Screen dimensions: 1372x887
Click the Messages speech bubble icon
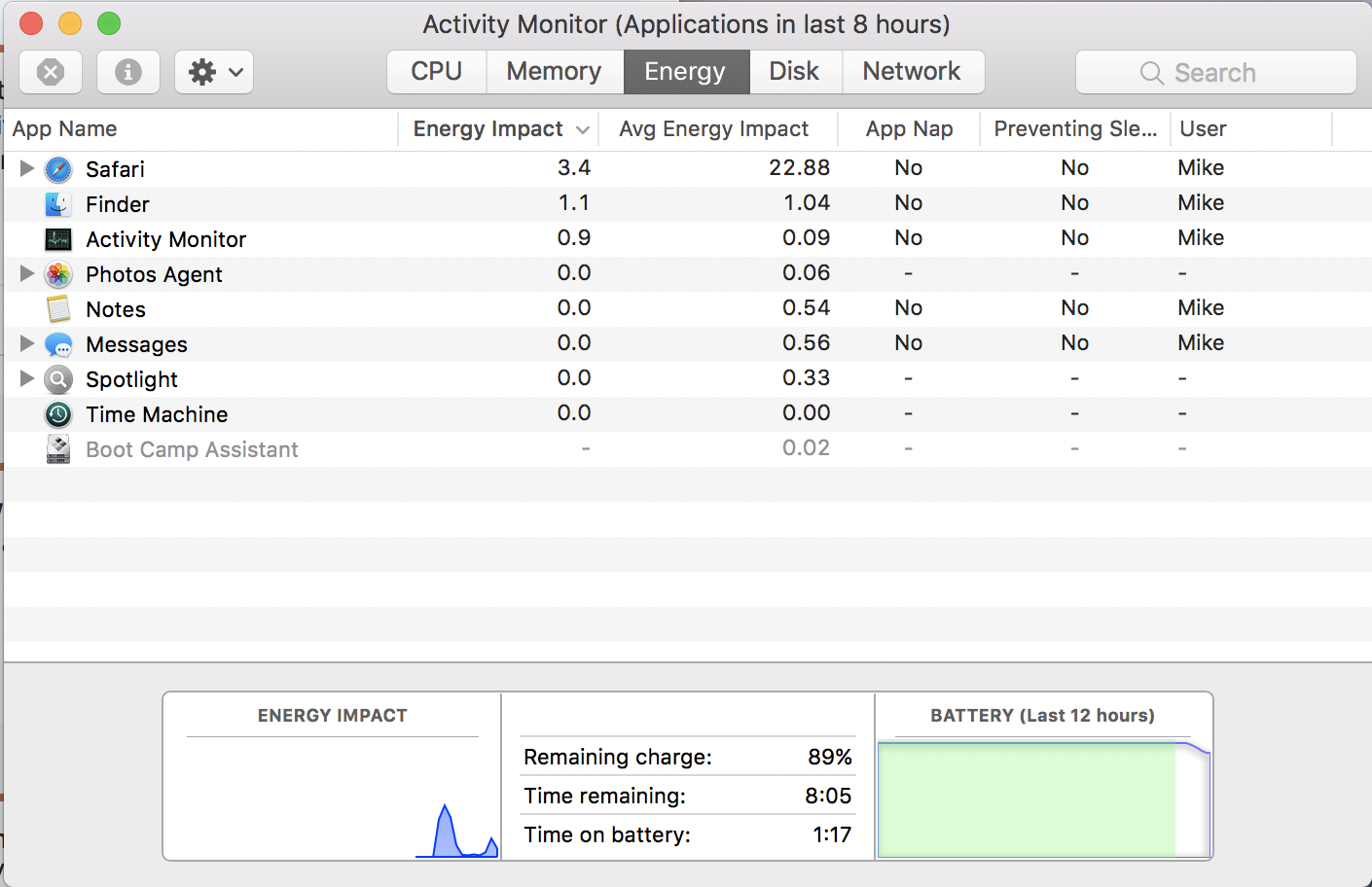coord(58,344)
